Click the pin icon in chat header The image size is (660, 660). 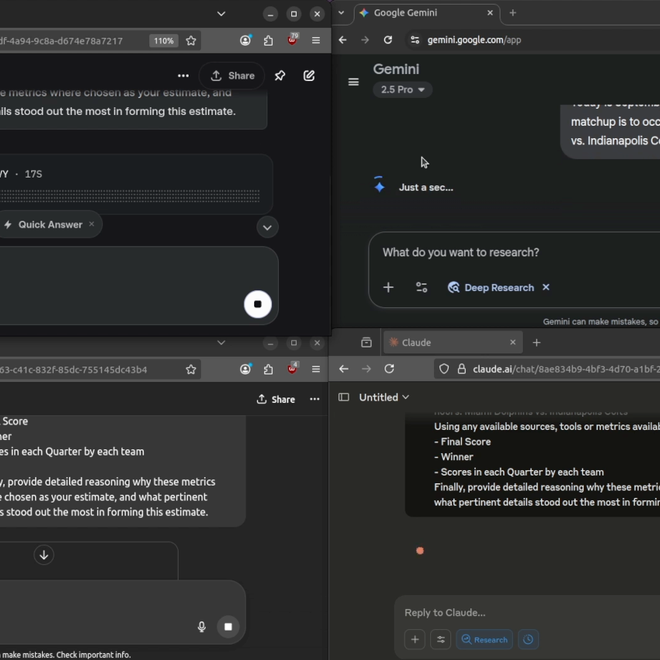pos(280,76)
